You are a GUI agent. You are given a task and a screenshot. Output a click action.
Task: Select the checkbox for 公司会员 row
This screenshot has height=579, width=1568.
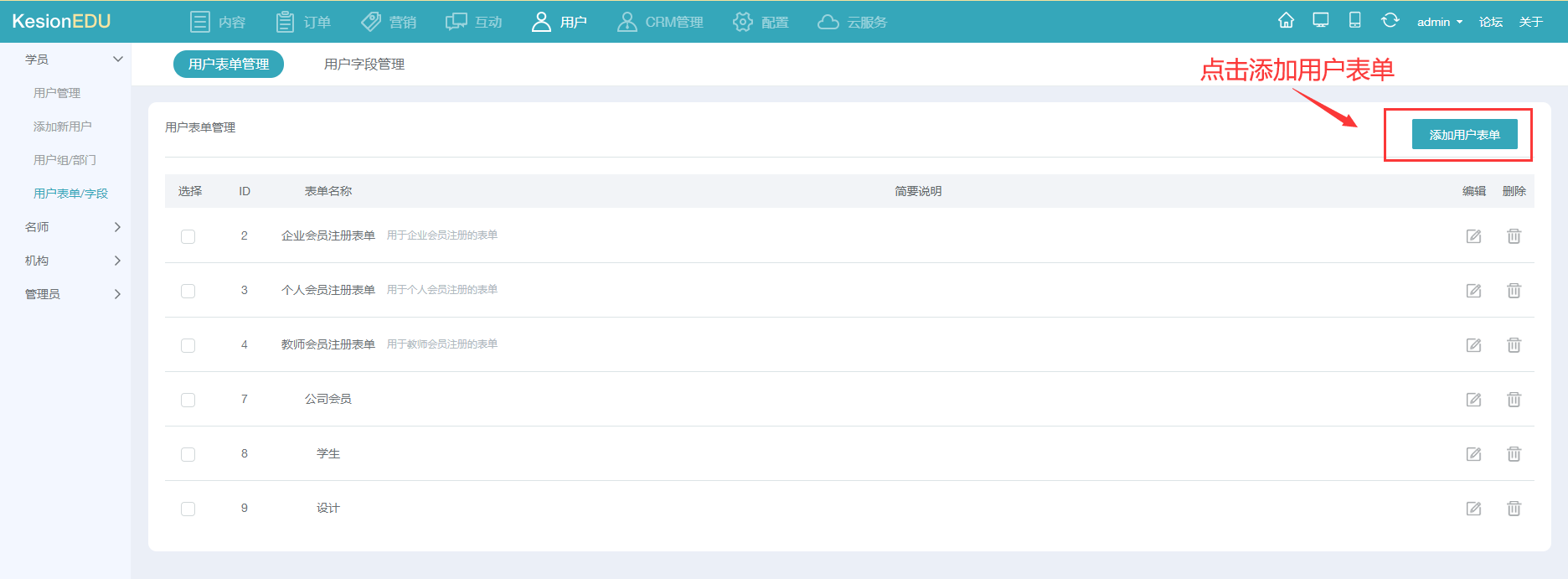pyautogui.click(x=188, y=400)
